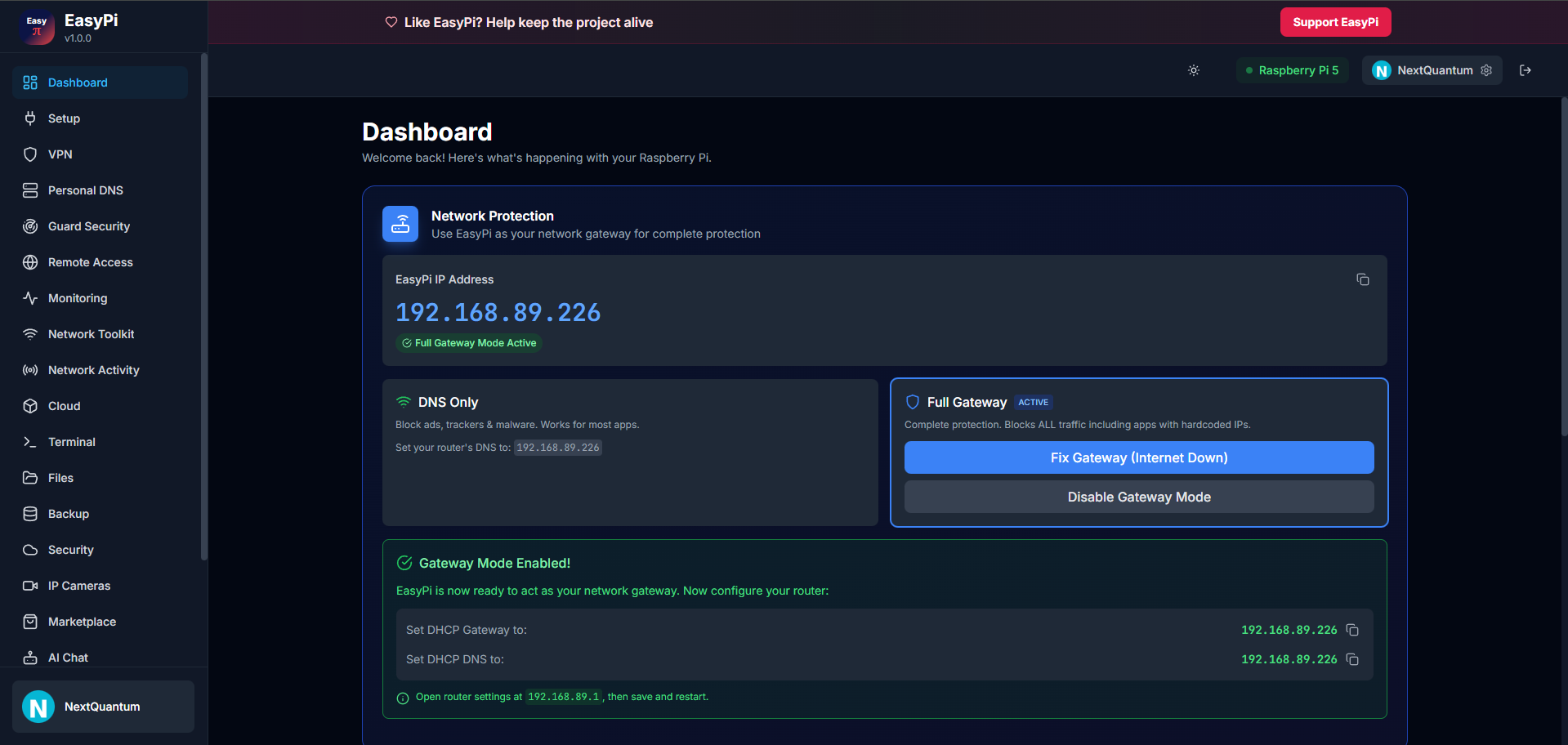The image size is (1568, 745).
Task: Click Fix Gateway (Internet Down) button
Action: pos(1139,457)
